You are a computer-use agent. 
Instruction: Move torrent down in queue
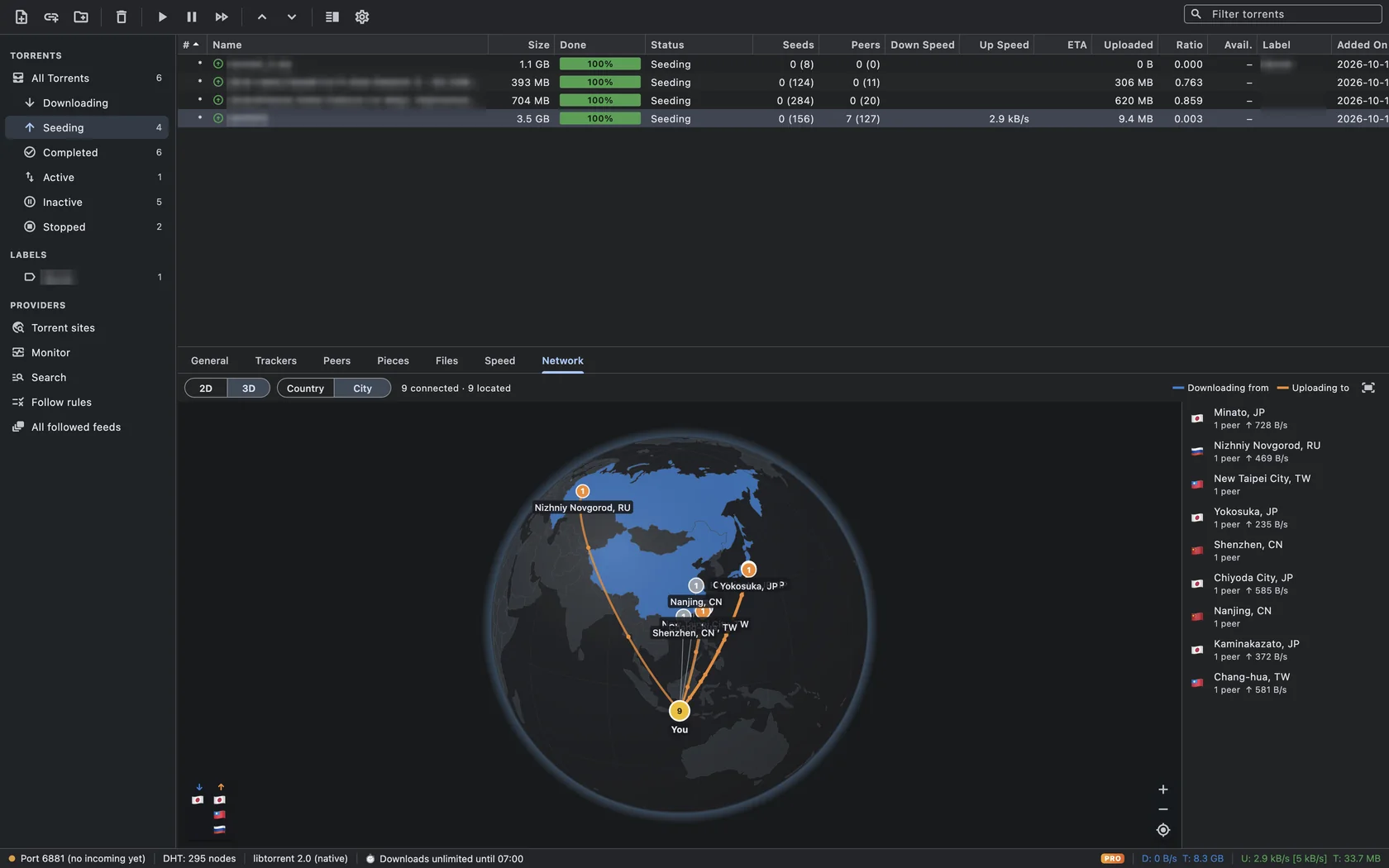292,17
